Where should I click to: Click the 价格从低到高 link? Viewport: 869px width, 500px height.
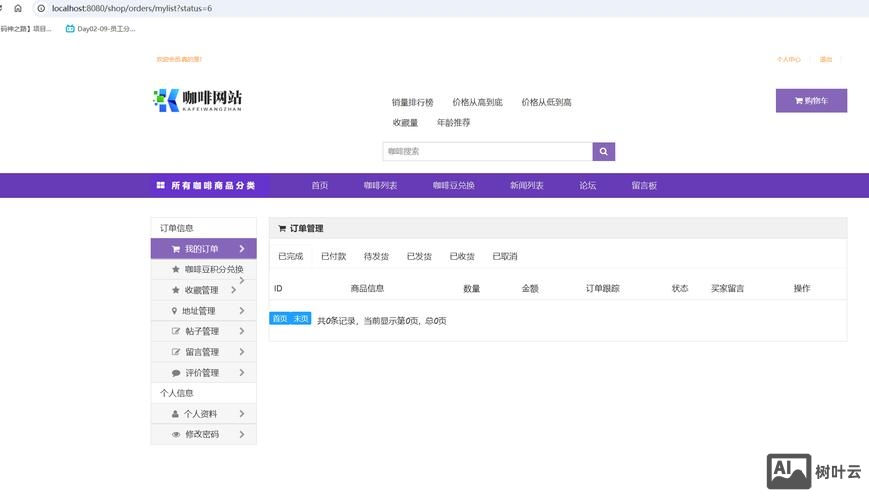[x=546, y=102]
